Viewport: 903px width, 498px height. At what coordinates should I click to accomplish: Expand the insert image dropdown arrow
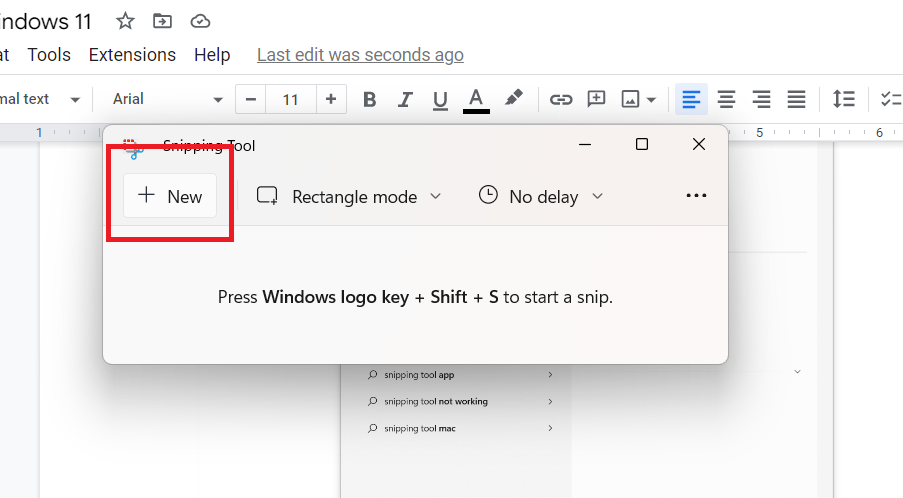click(651, 100)
